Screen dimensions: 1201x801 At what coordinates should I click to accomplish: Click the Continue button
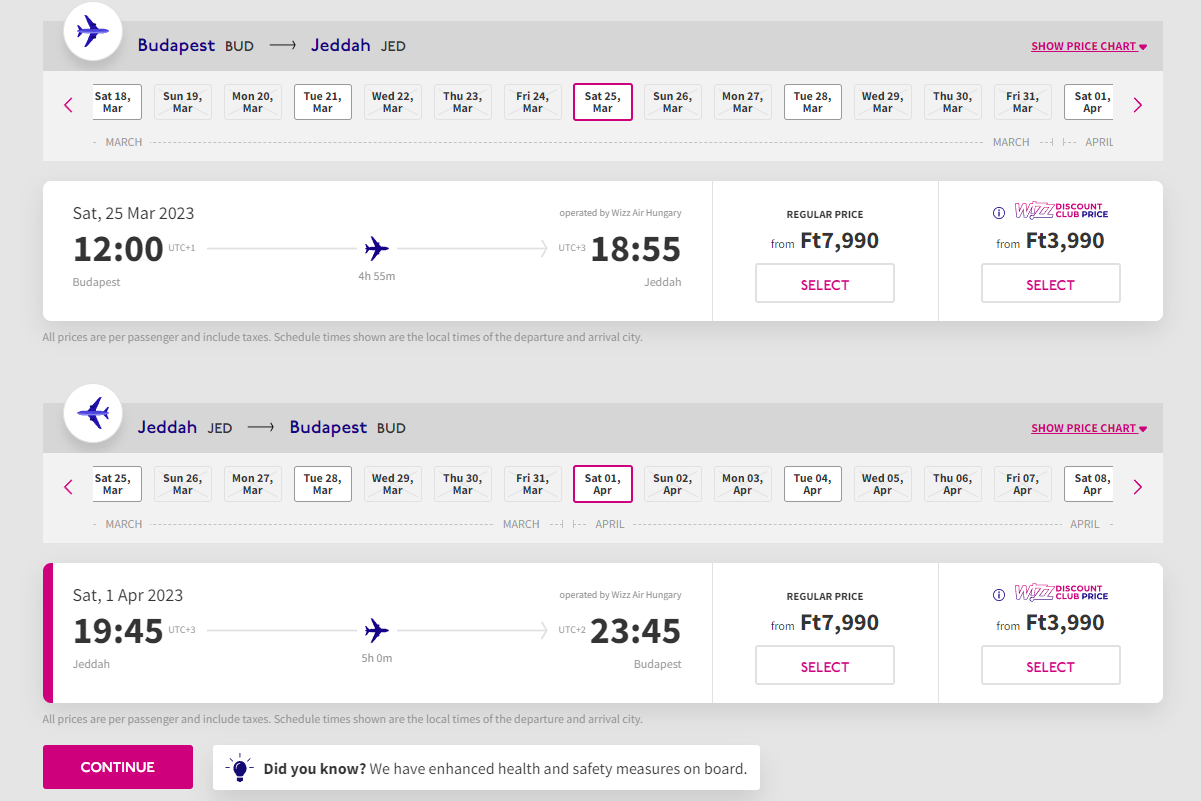[x=118, y=767]
